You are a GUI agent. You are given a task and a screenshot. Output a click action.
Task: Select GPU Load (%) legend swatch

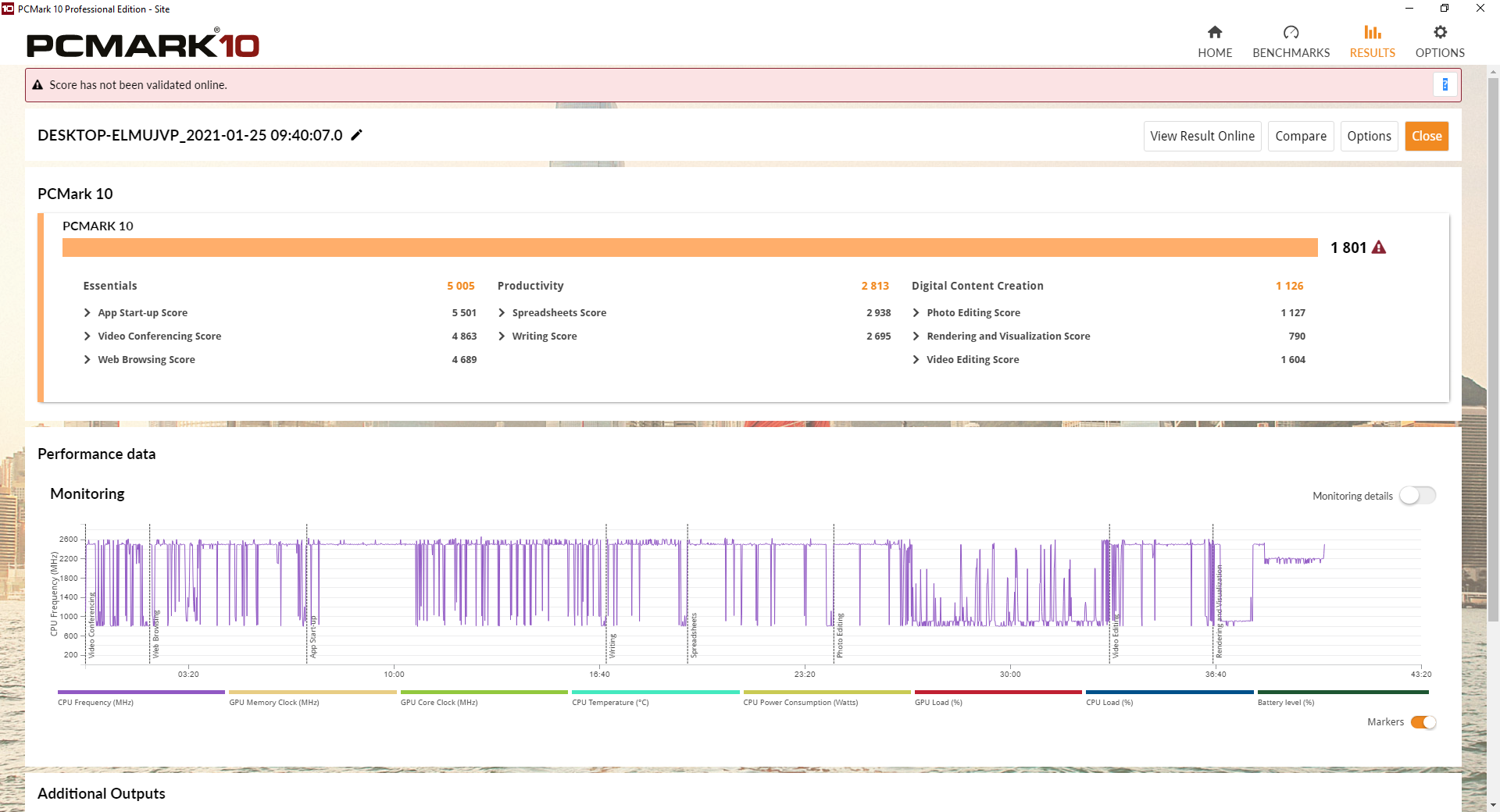click(x=998, y=692)
